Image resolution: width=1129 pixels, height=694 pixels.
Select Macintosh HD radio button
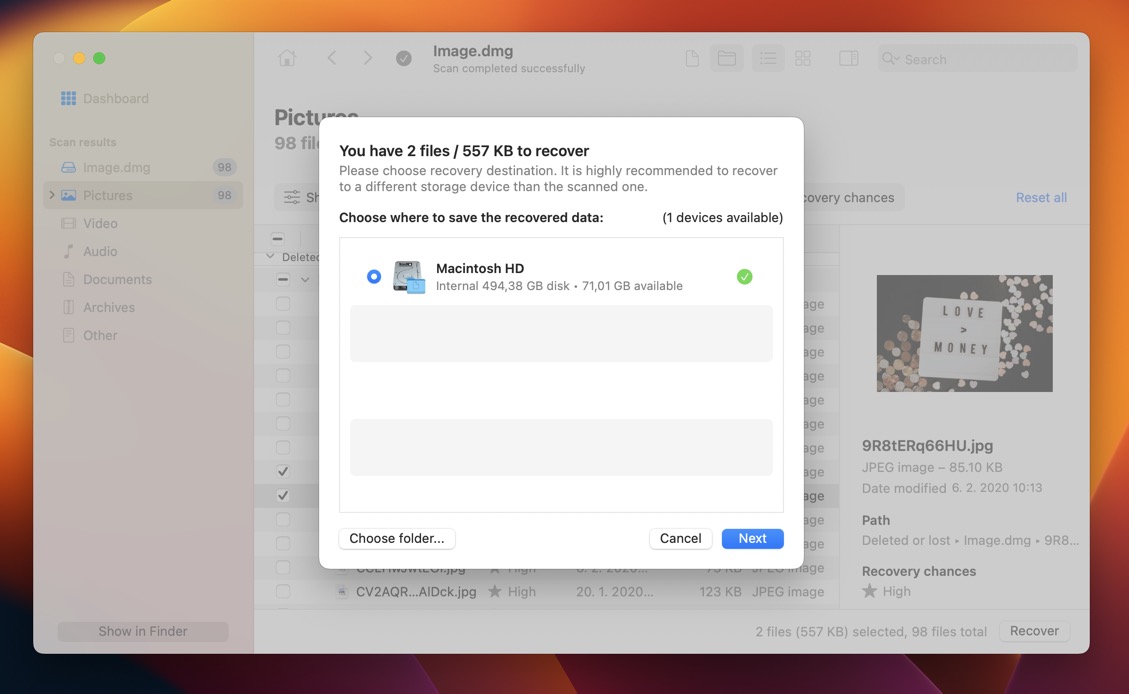pos(374,277)
